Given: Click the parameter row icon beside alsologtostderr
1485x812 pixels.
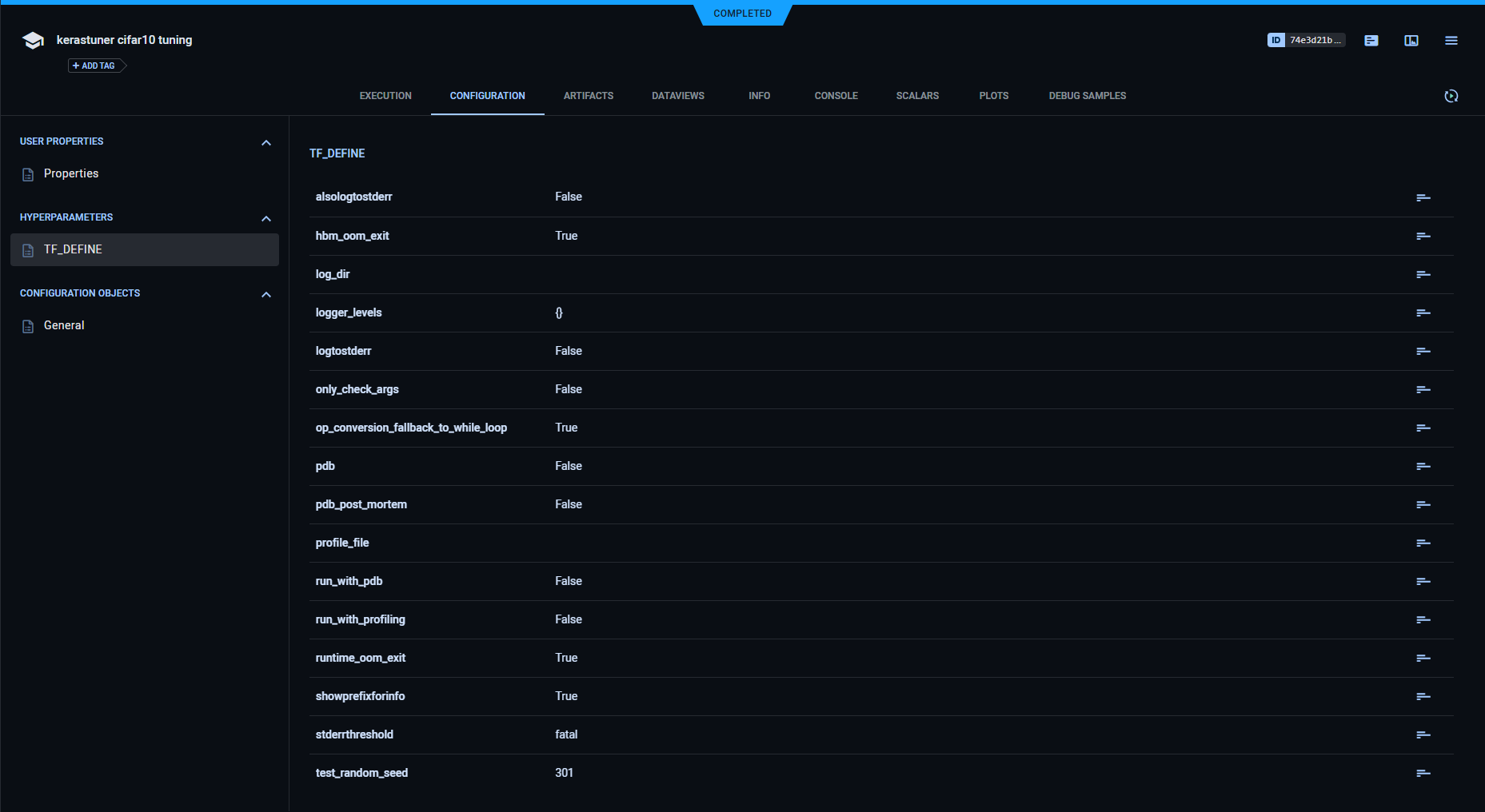Looking at the screenshot, I should (x=1423, y=197).
